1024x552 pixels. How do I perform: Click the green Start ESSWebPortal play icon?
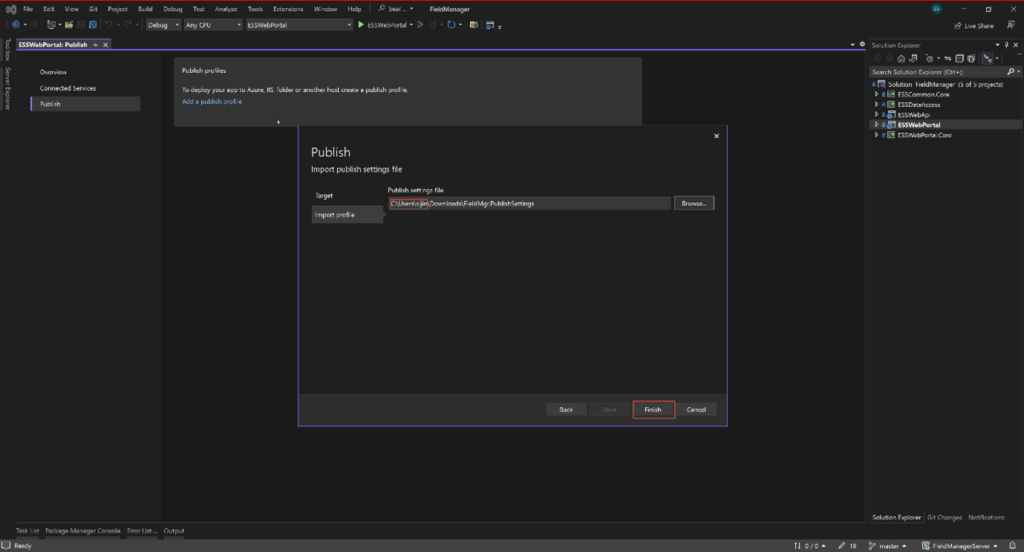click(x=360, y=25)
